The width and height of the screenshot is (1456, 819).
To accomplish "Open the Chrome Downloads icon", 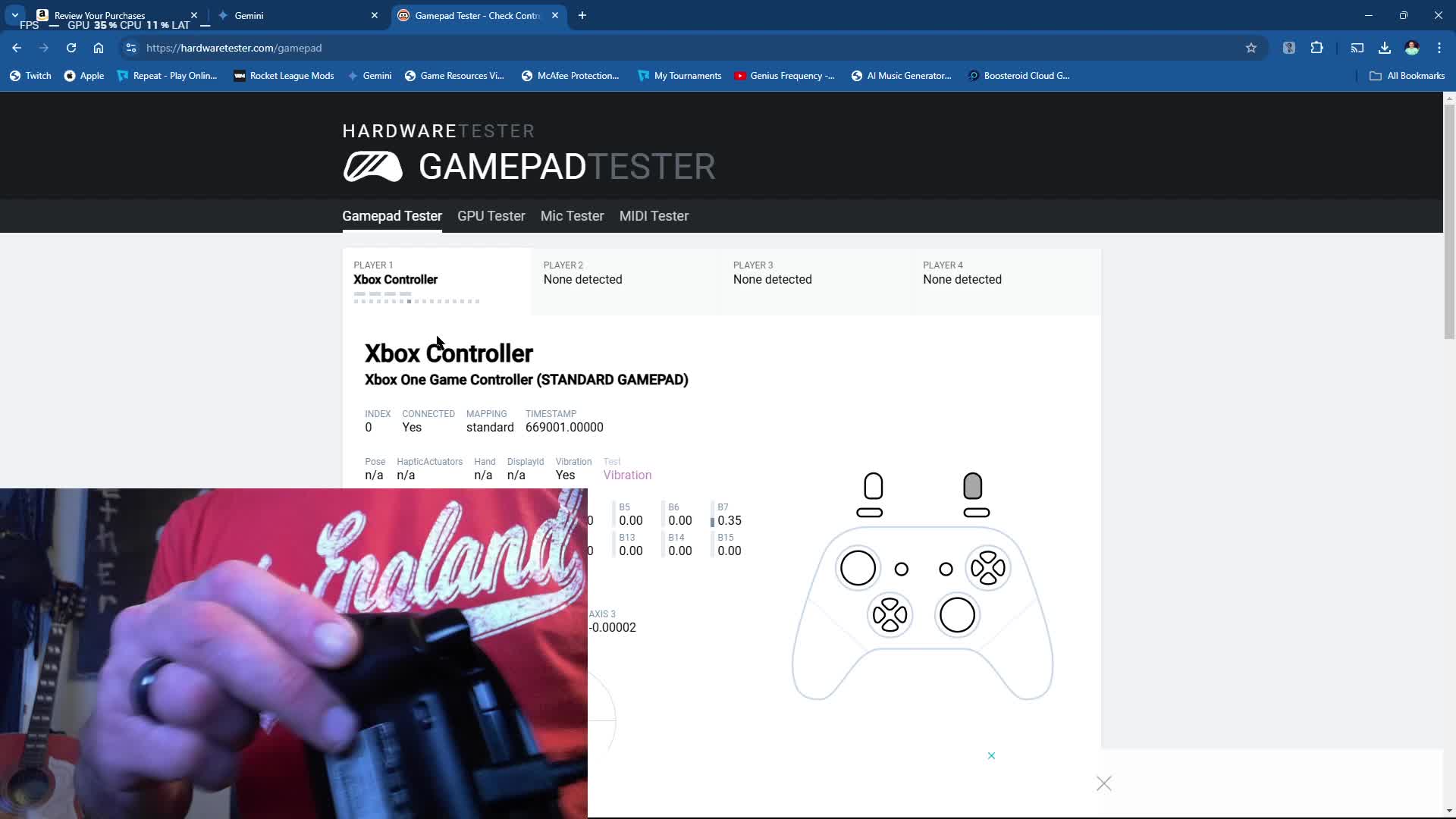I will [1385, 48].
